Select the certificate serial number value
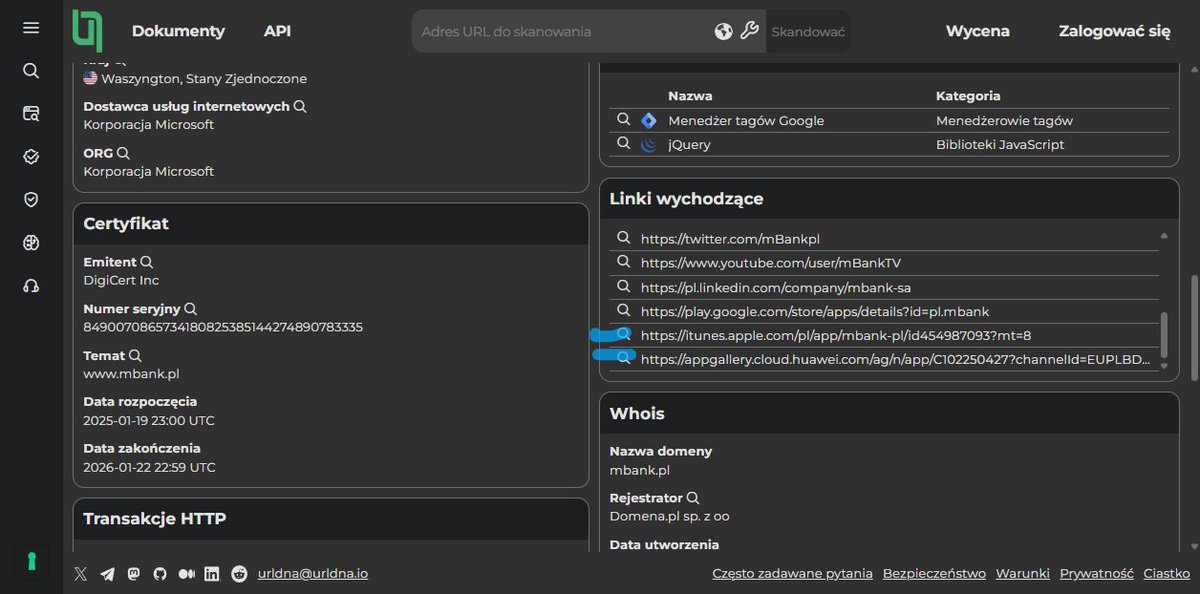This screenshot has width=1200, height=594. coord(223,327)
